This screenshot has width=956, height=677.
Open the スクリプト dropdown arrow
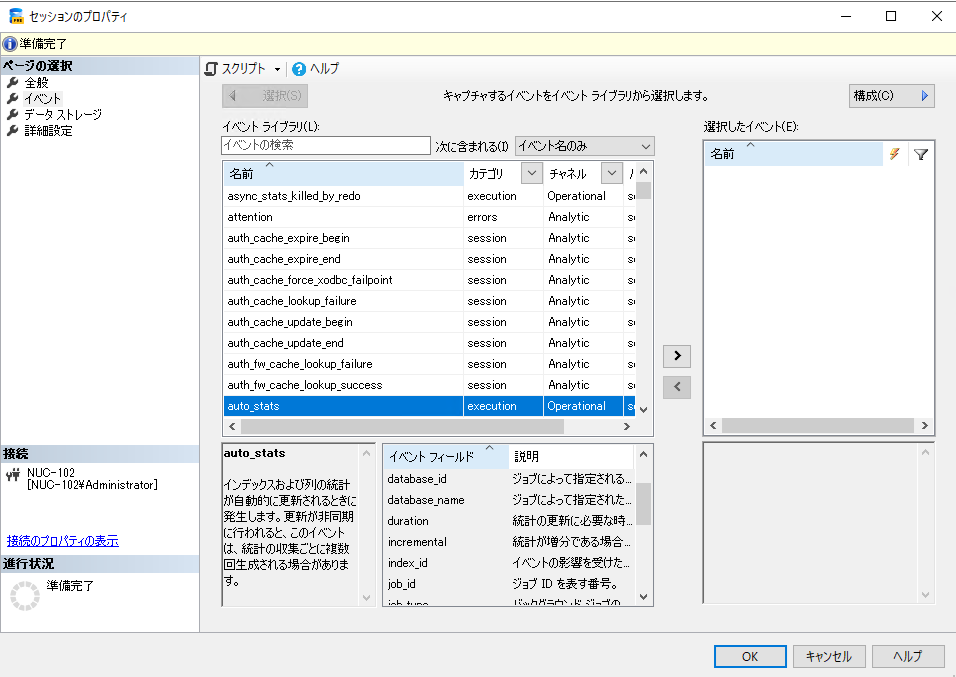277,70
